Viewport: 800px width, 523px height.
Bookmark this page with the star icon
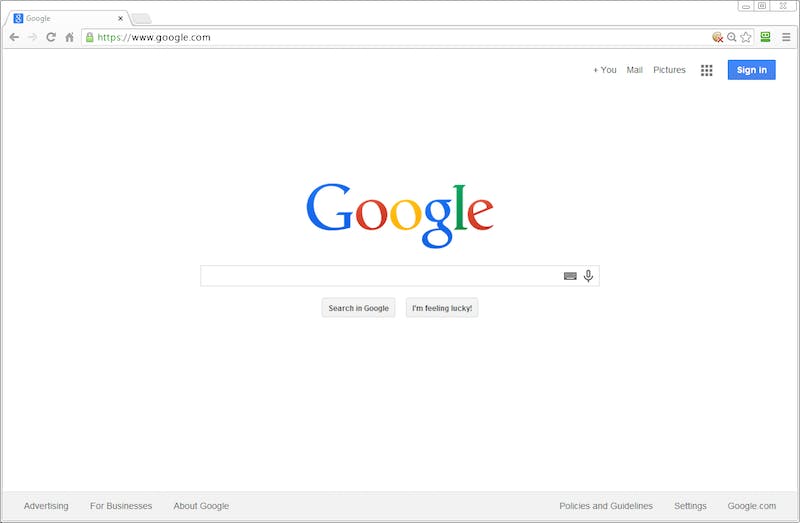click(x=746, y=37)
